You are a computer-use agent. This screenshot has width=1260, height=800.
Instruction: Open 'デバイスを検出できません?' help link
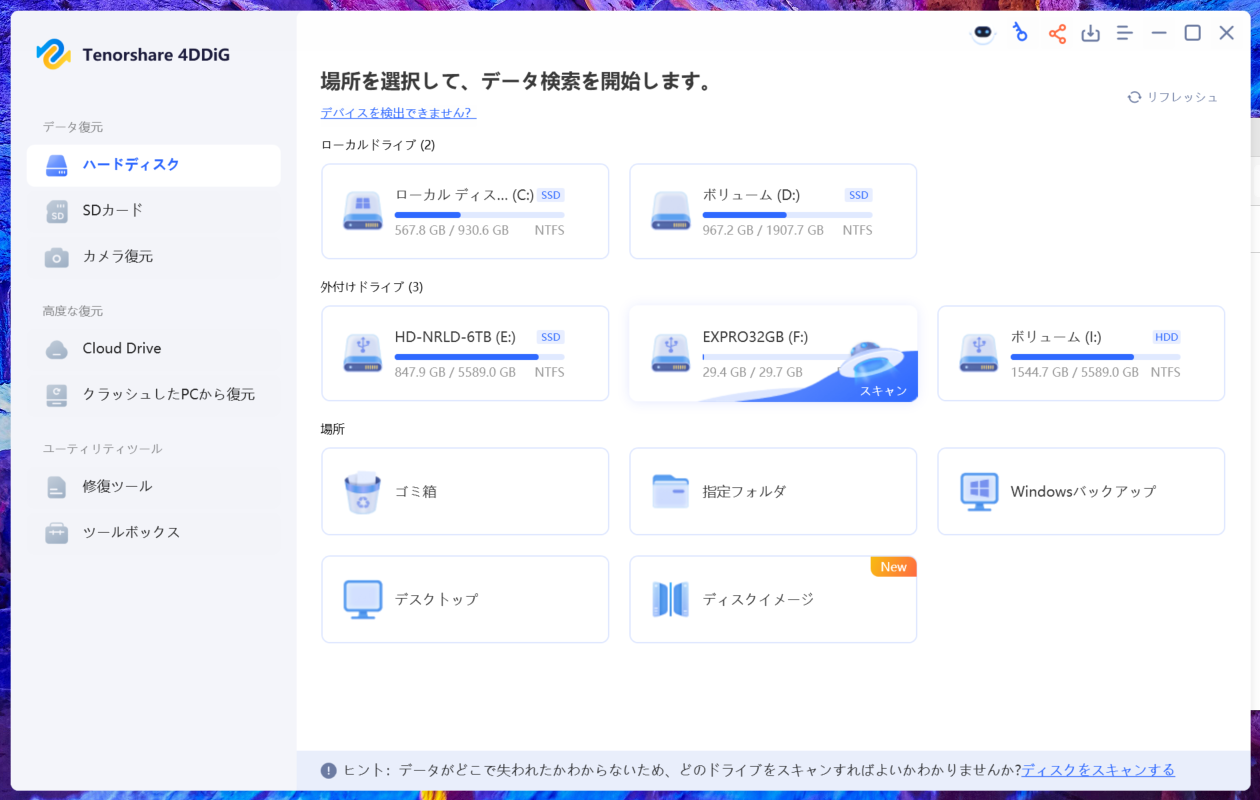tap(398, 113)
